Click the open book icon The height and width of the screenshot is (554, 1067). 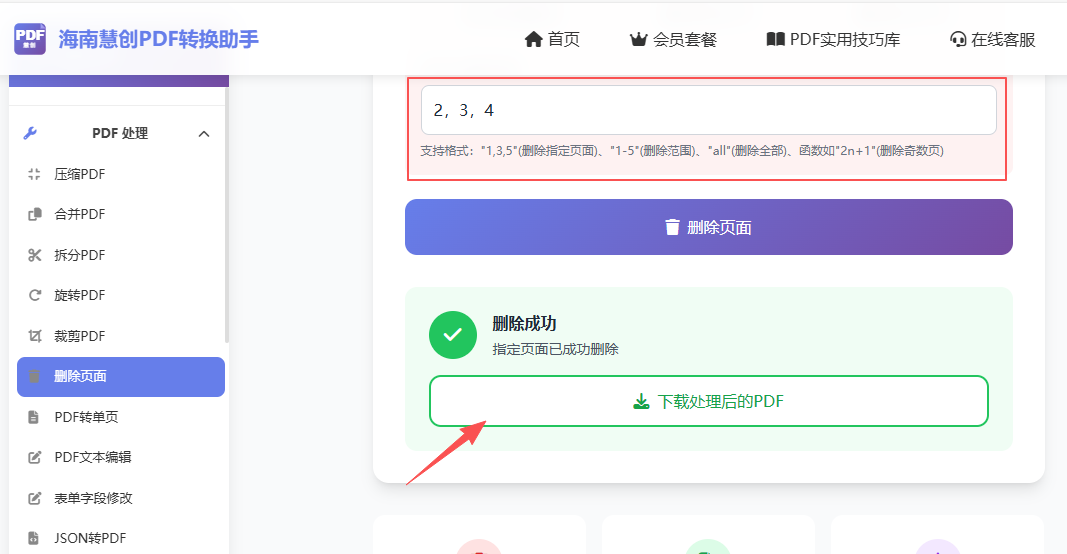pyautogui.click(x=776, y=39)
